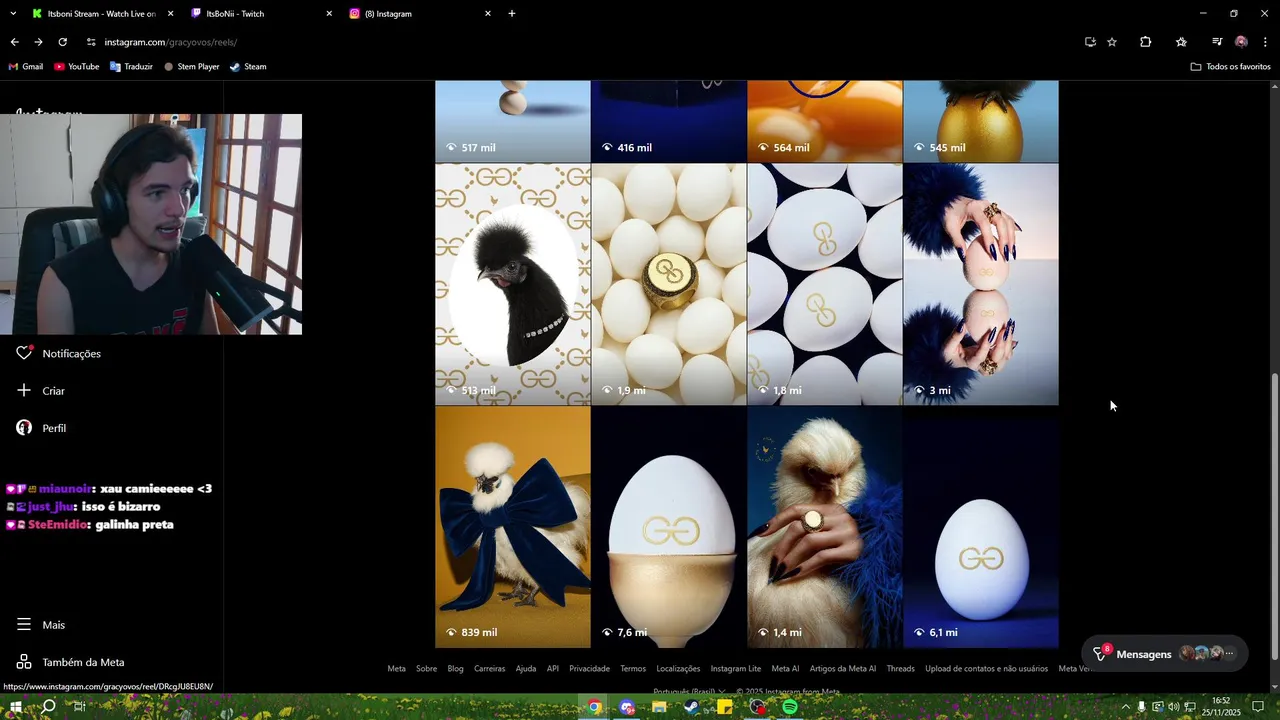
Task: Open the Gmail bookmark
Action: pos(26,67)
